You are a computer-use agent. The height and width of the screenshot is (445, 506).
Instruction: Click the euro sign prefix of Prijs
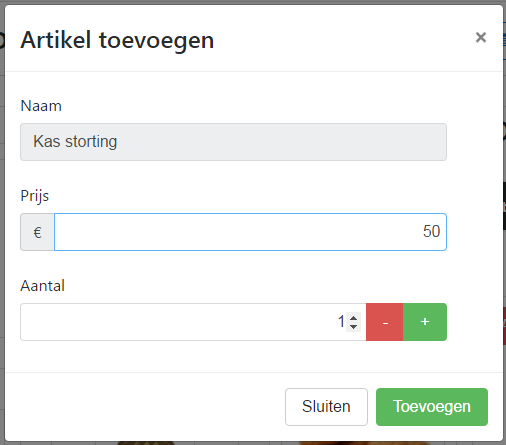pos(37,232)
